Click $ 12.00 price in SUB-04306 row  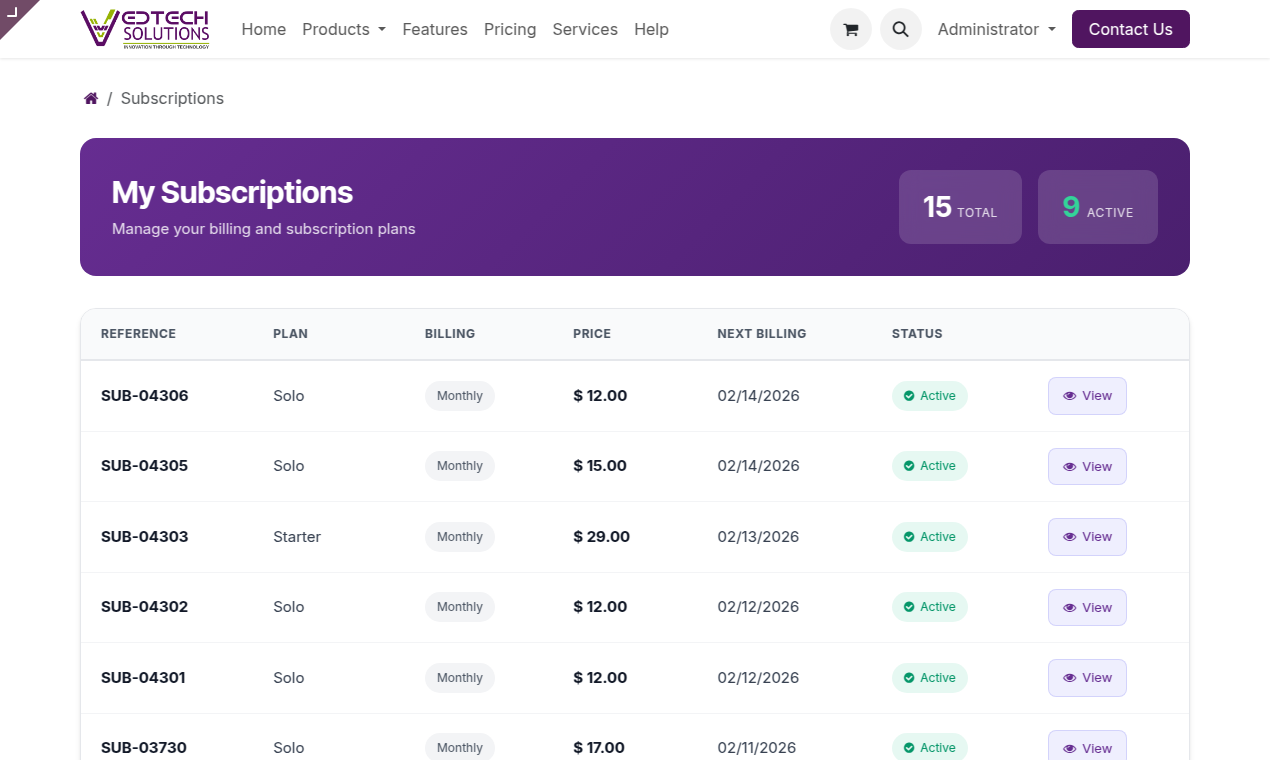[x=600, y=396]
